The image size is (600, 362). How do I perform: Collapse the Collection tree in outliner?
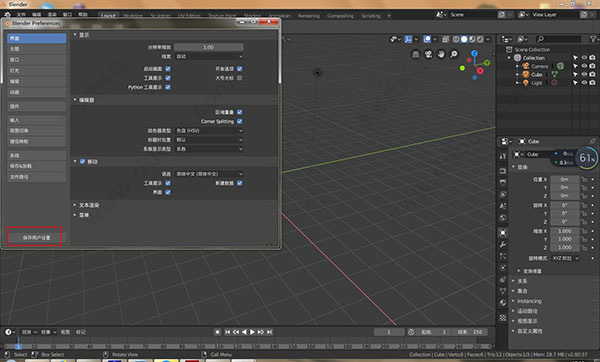(x=509, y=58)
